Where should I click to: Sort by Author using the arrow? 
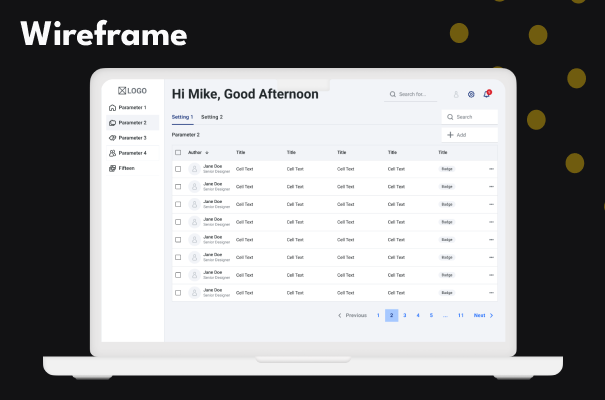[x=207, y=152]
